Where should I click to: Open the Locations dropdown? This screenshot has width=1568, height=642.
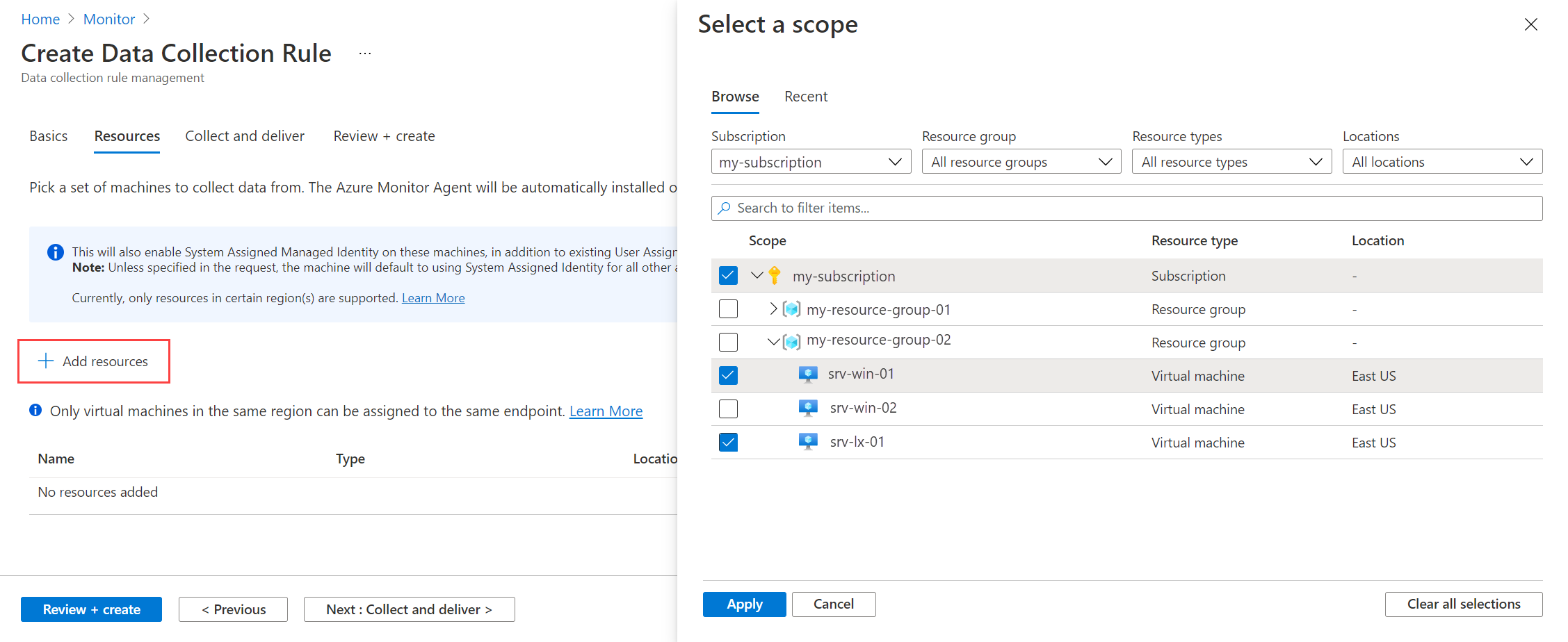(1441, 162)
